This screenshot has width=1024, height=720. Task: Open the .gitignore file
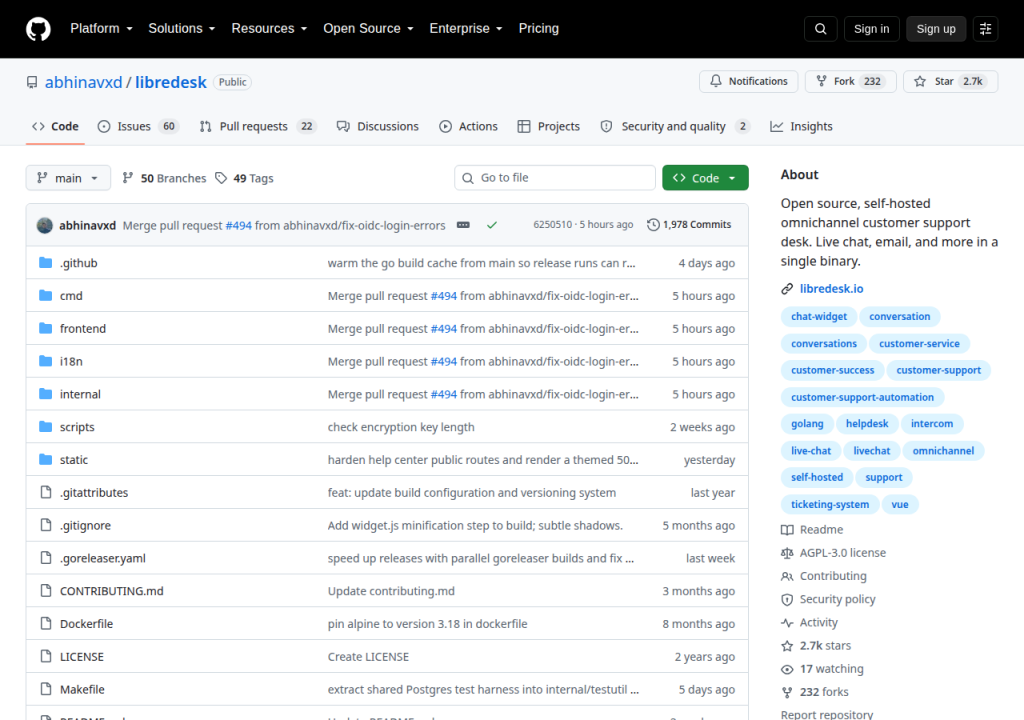coord(86,525)
